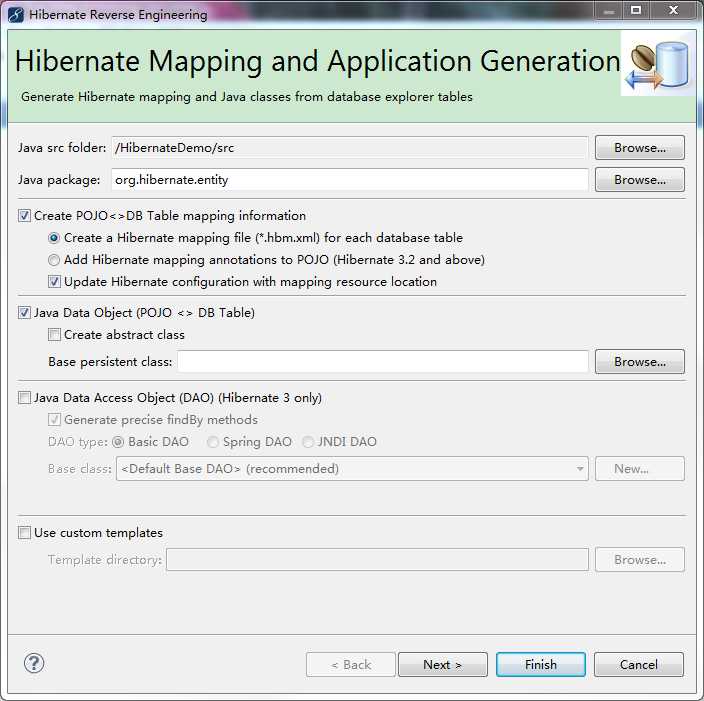This screenshot has width=704, height=701.
Task: Click Browse next to Template directory
Action: [x=640, y=560]
